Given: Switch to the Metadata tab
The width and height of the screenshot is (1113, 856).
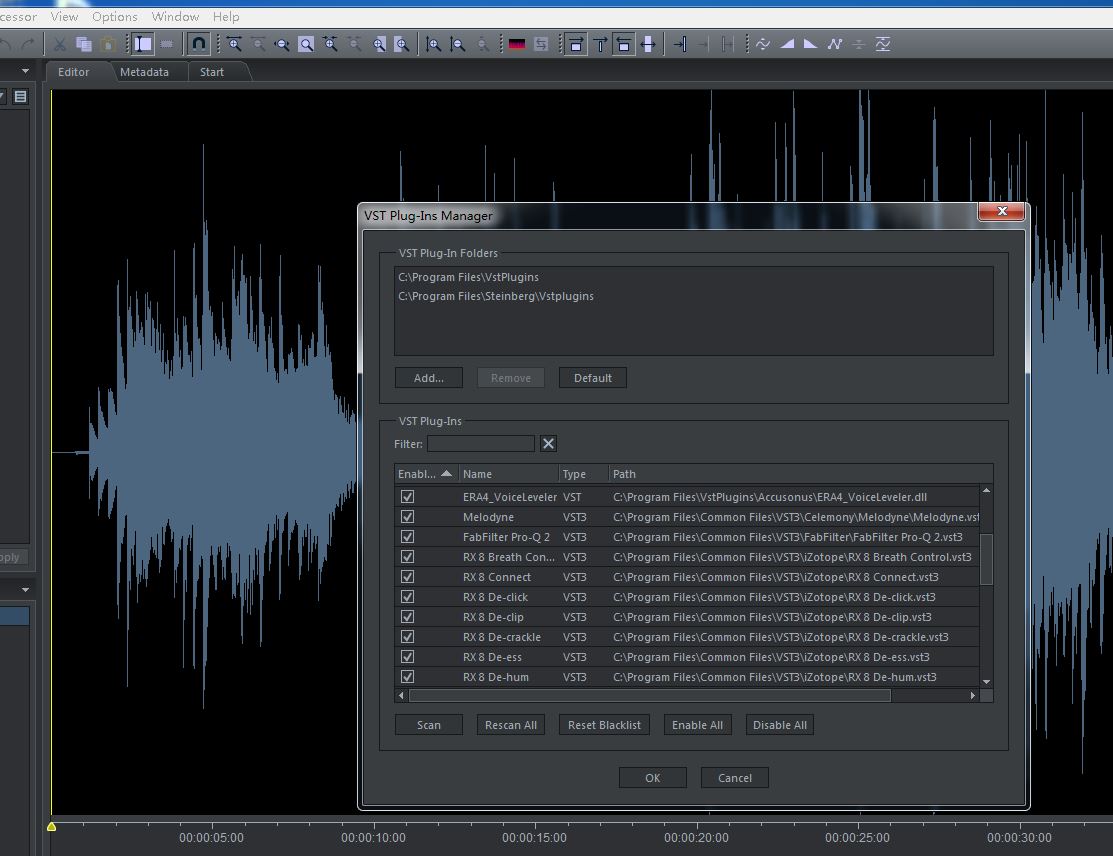Looking at the screenshot, I should 144,72.
